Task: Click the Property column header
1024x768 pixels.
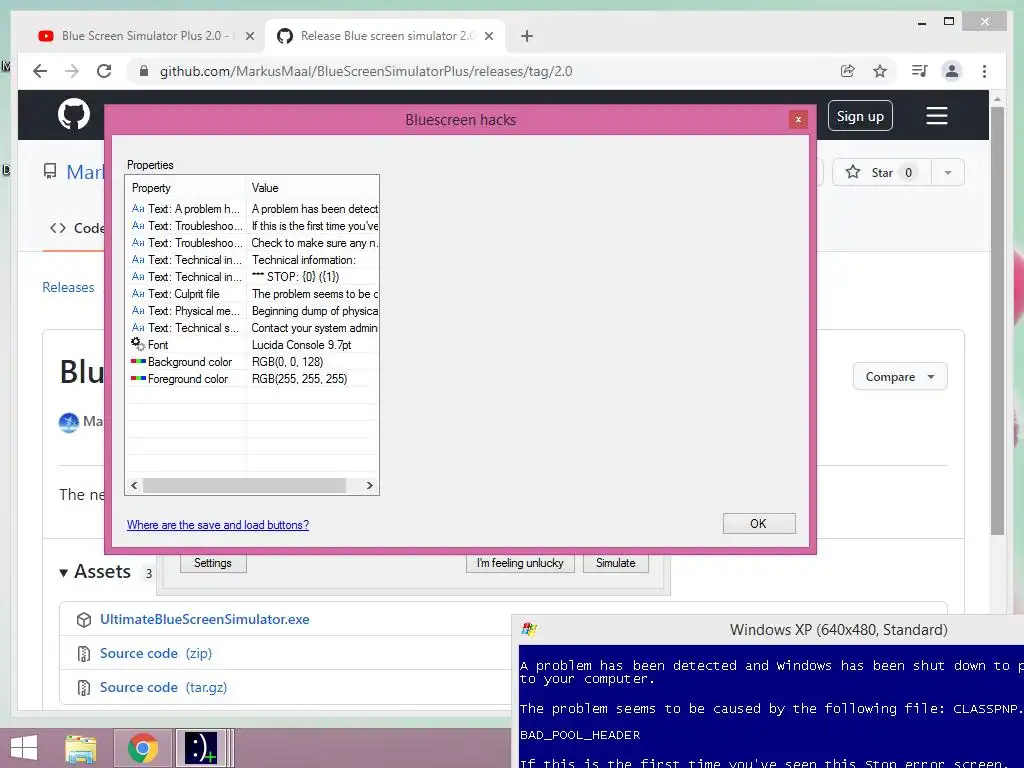Action: 185,188
